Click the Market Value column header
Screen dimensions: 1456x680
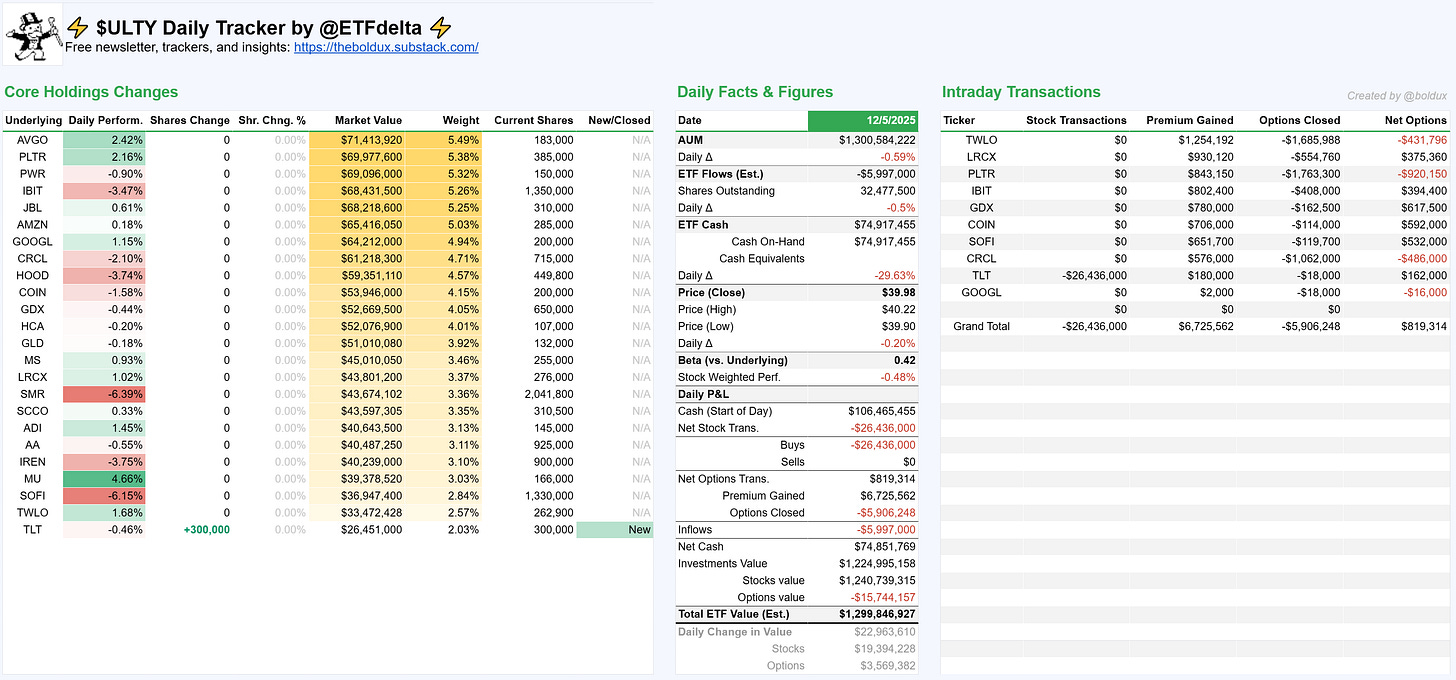[368, 120]
